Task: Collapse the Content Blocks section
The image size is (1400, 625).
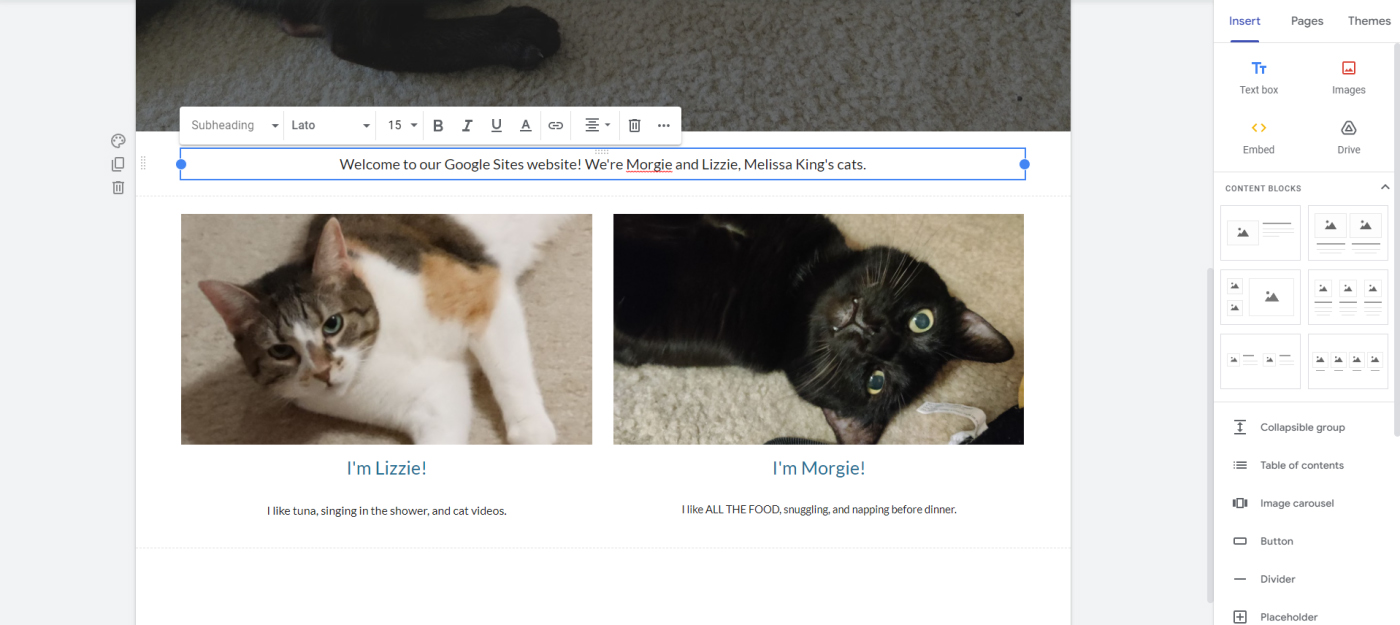Action: 1385,188
